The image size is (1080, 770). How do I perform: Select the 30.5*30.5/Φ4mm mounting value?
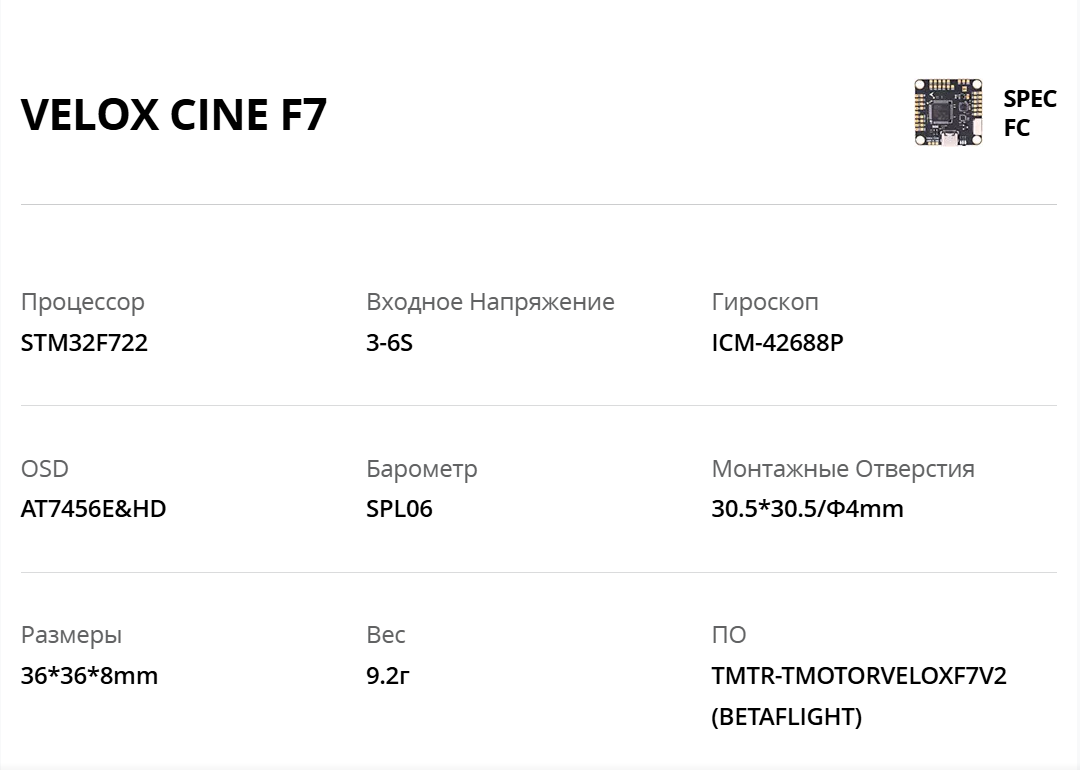(807, 509)
